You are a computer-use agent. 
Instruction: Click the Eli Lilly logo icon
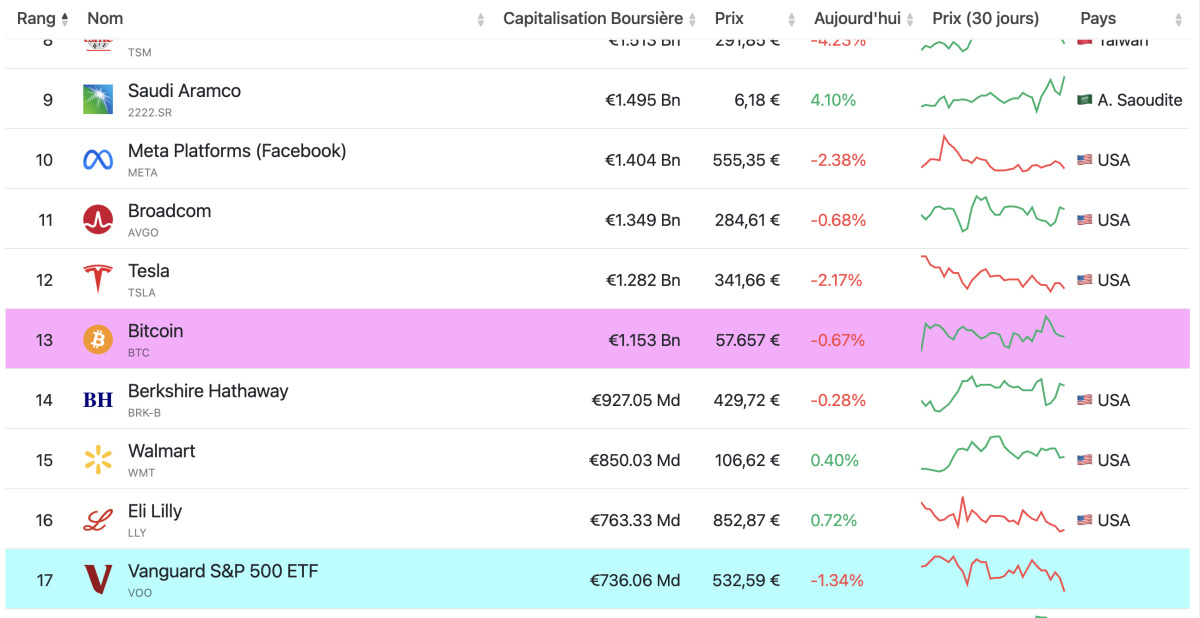[98, 520]
